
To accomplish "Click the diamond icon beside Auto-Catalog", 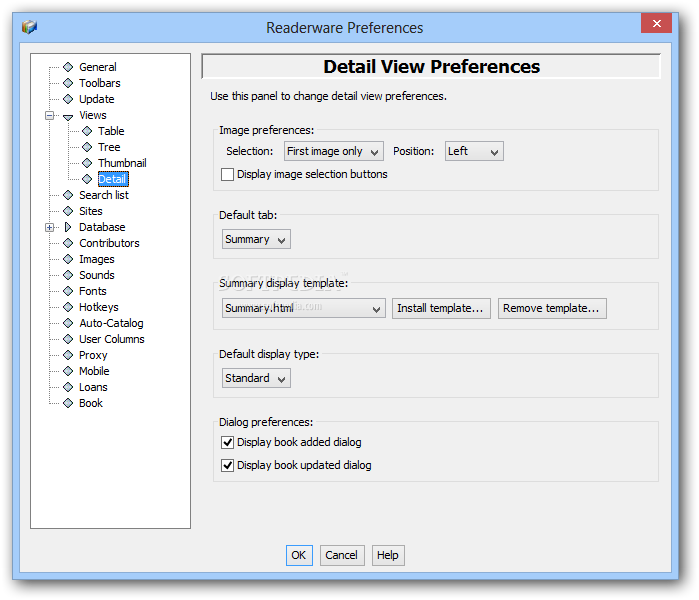I will click(68, 323).
